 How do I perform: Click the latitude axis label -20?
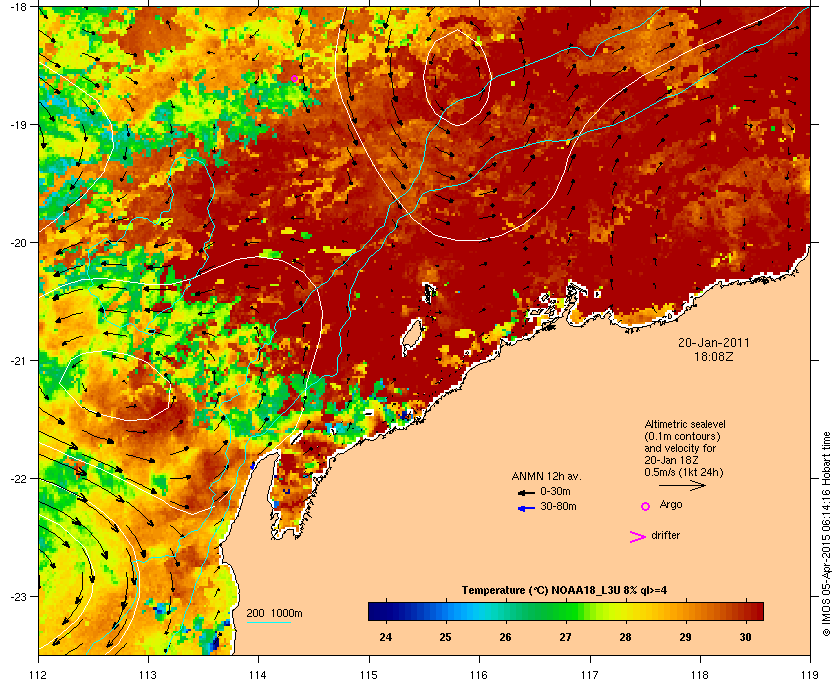(18, 243)
